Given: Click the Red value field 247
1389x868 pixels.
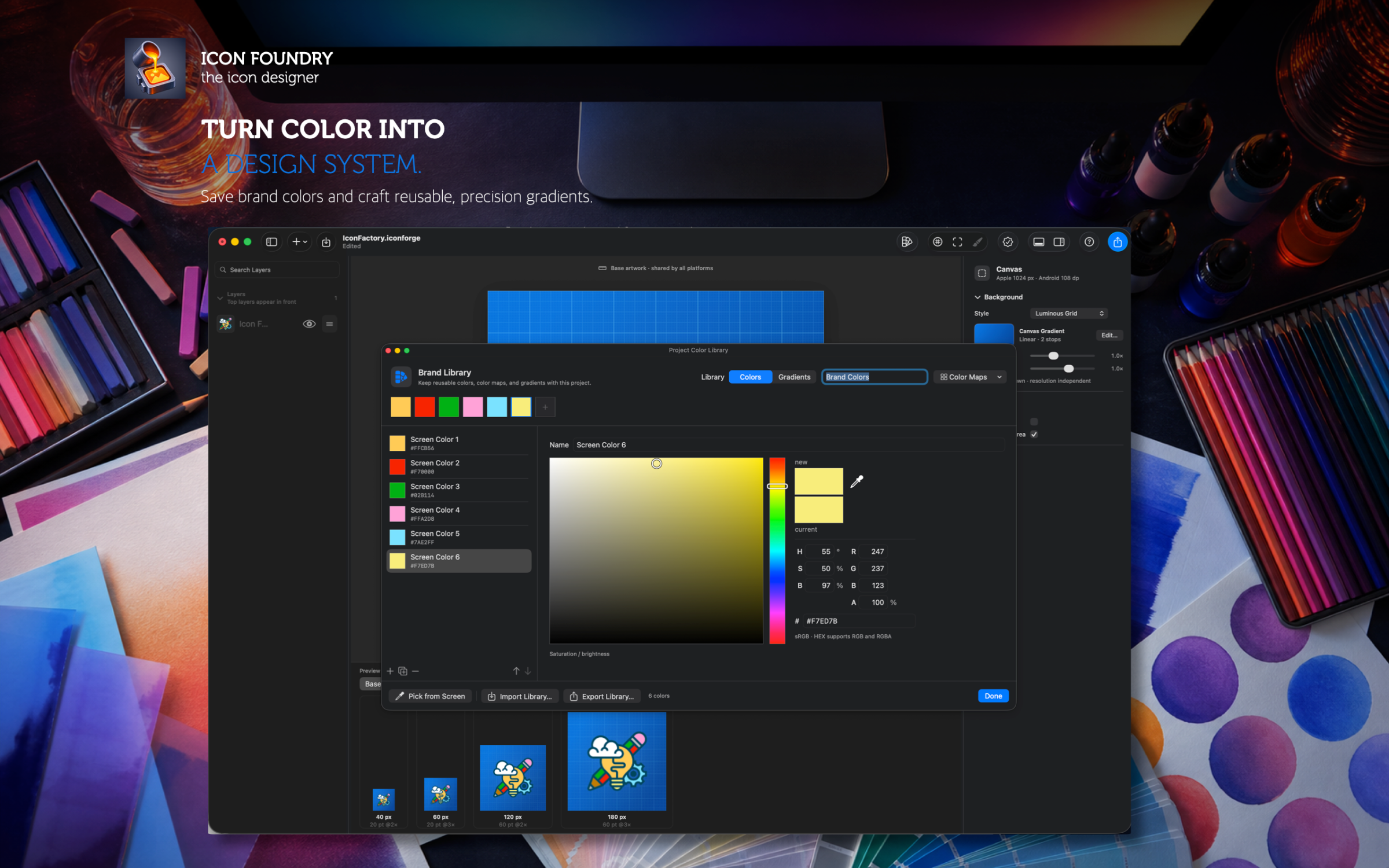Looking at the screenshot, I should 874,551.
